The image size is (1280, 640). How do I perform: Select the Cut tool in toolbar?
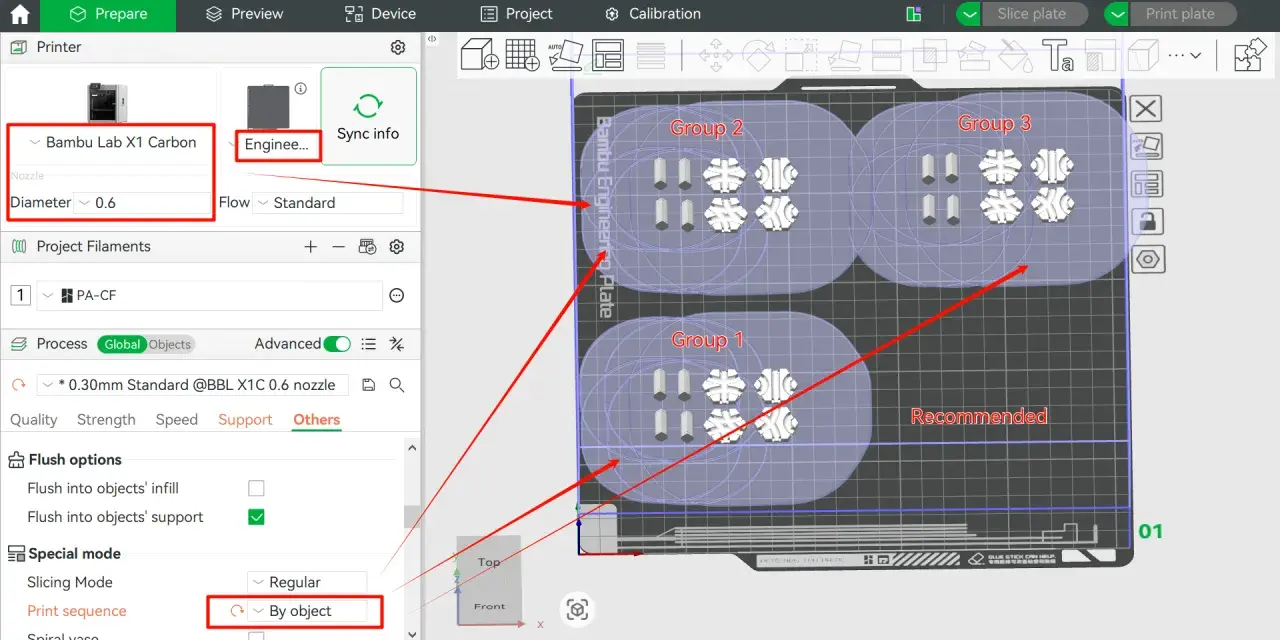888,55
